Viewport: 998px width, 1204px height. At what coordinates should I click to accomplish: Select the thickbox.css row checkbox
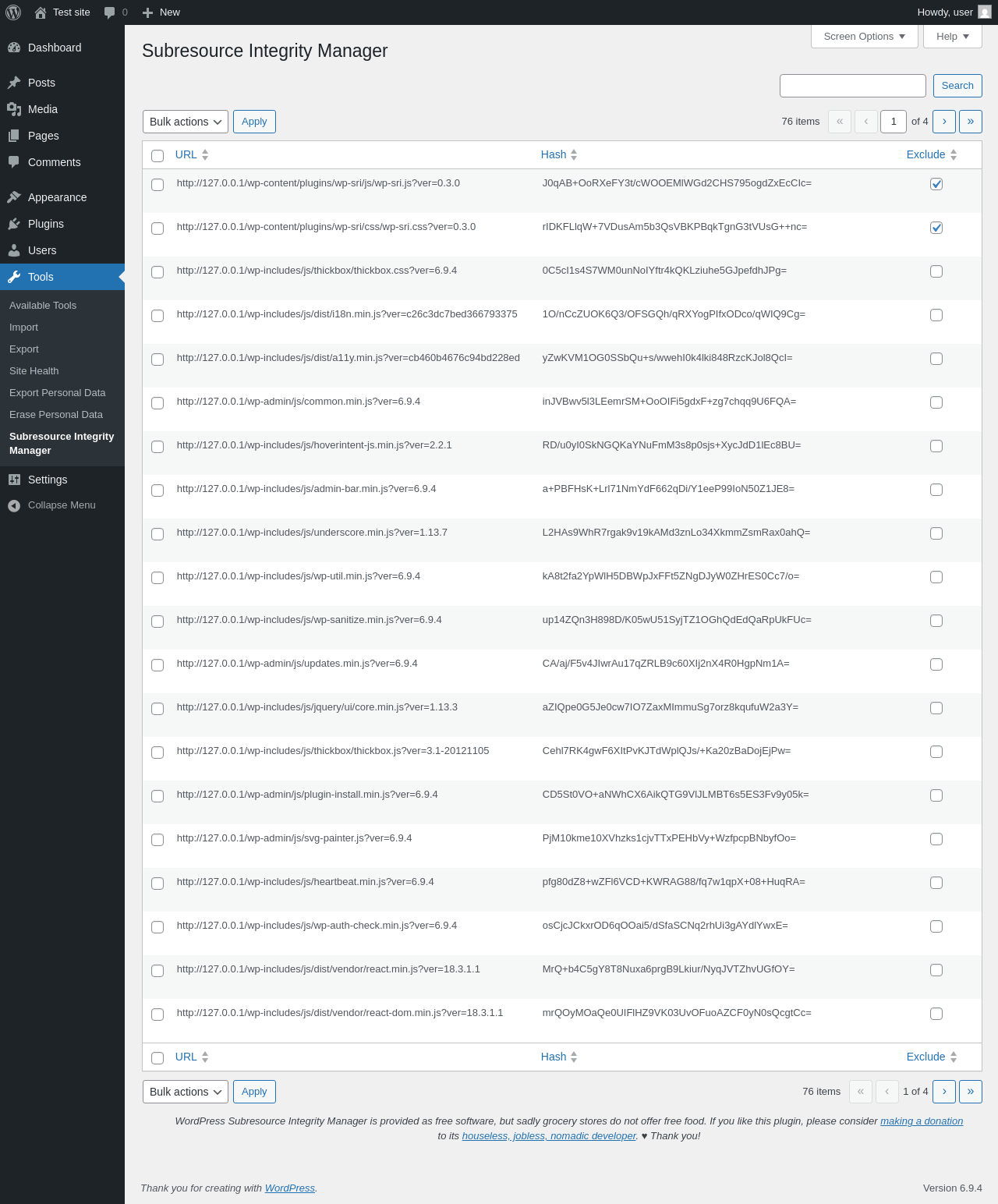pyautogui.click(x=157, y=272)
